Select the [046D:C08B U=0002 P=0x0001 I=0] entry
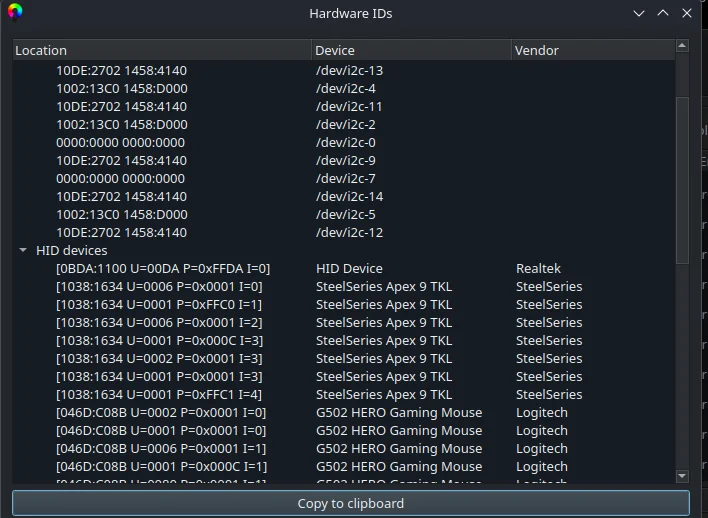 [161, 413]
